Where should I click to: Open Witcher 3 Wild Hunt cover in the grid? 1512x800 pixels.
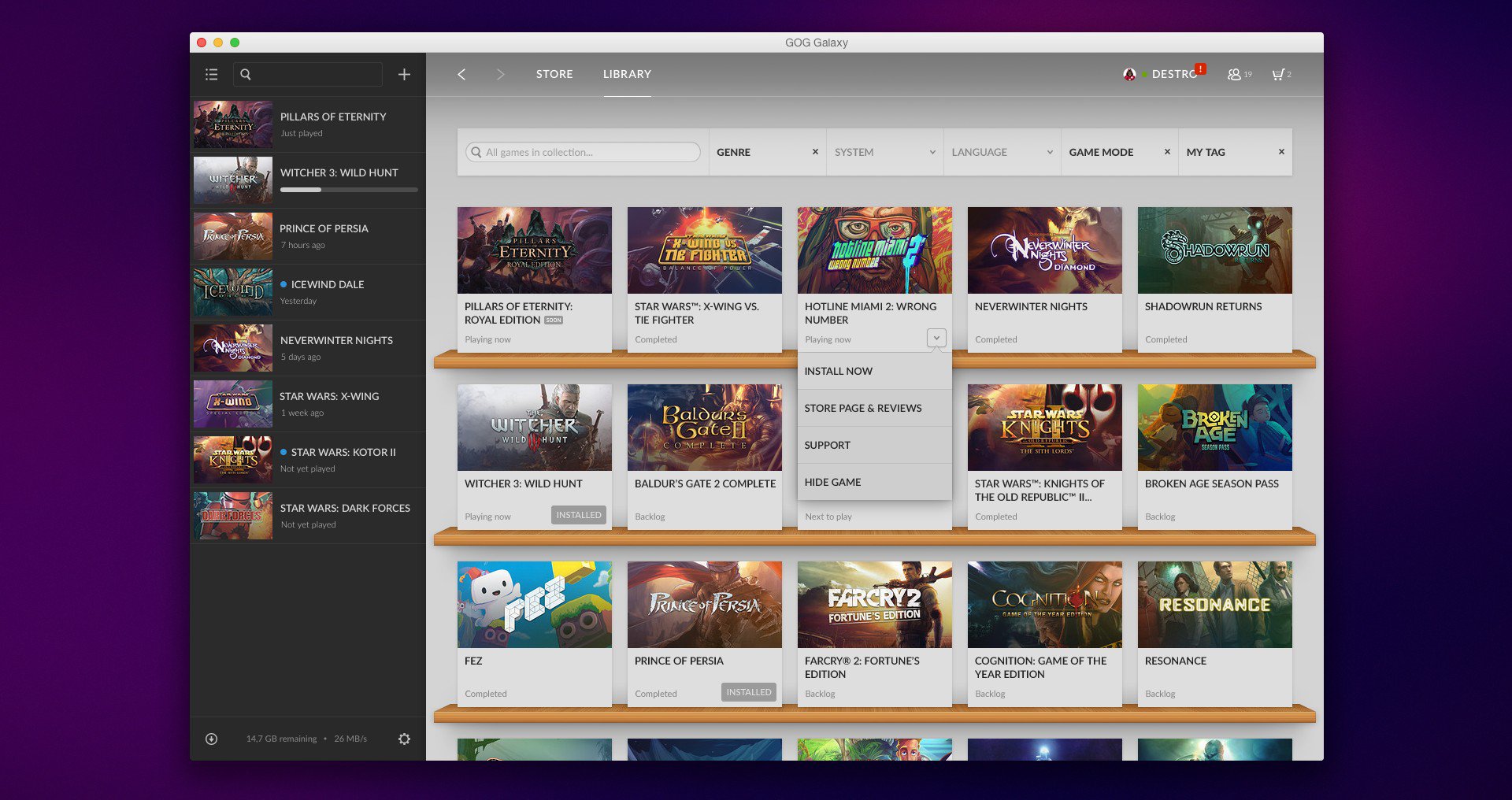535,428
